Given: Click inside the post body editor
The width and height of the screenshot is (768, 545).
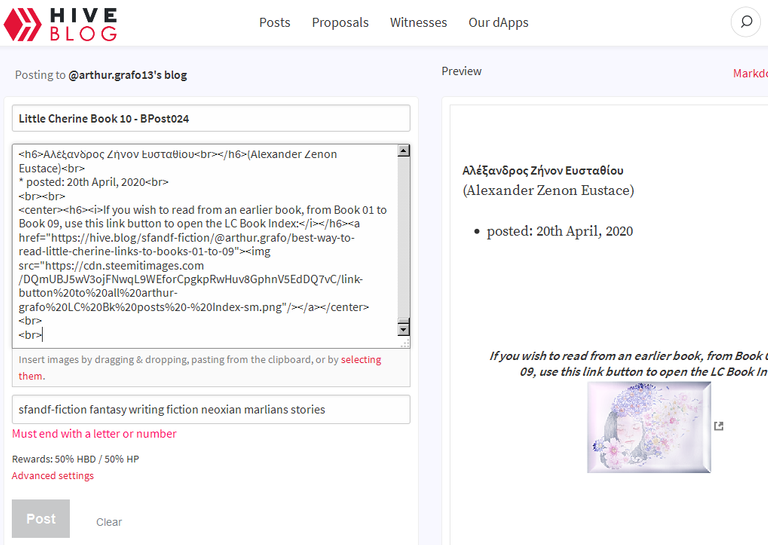Looking at the screenshot, I should click(205, 246).
